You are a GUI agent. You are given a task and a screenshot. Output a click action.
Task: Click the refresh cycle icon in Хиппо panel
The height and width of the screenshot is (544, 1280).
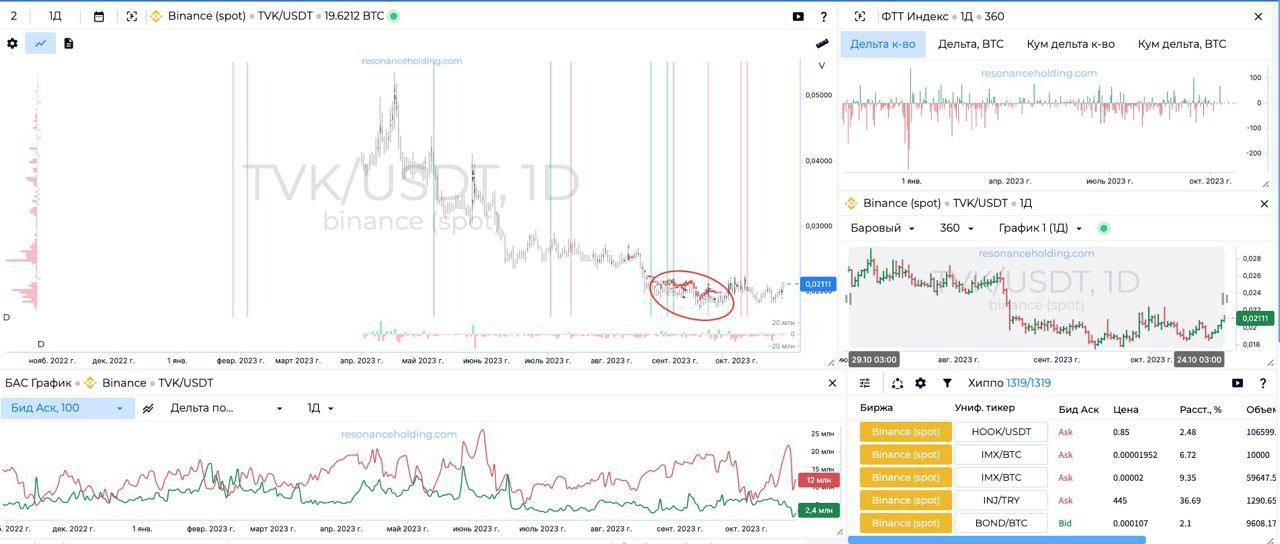click(897, 383)
